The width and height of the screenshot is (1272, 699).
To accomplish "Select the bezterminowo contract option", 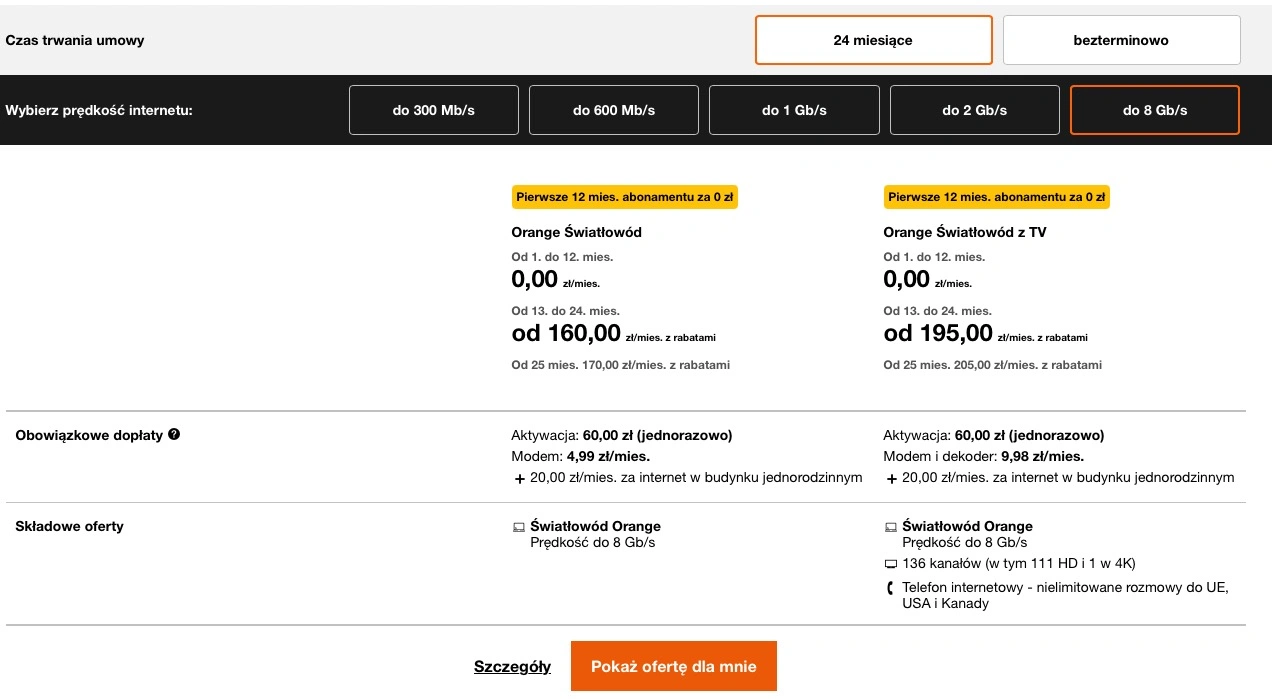I will click(x=1121, y=40).
